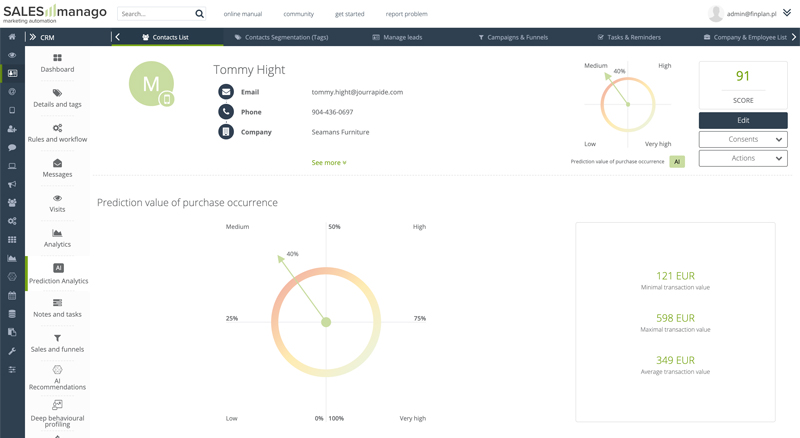Open the sliders icon in rail
The width and height of the screenshot is (800, 438).
click(x=12, y=369)
